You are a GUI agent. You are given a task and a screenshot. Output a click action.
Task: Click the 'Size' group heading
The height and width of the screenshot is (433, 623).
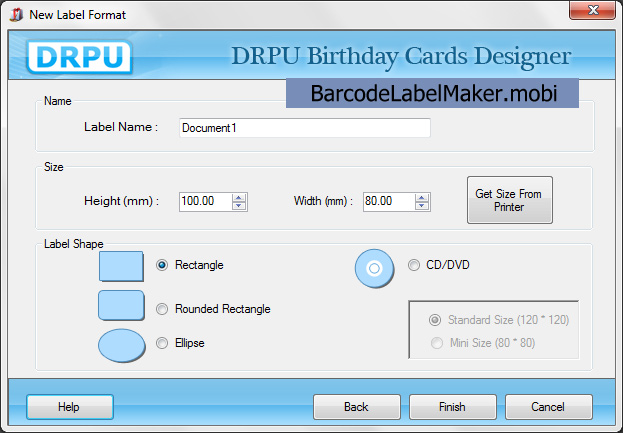click(54, 167)
